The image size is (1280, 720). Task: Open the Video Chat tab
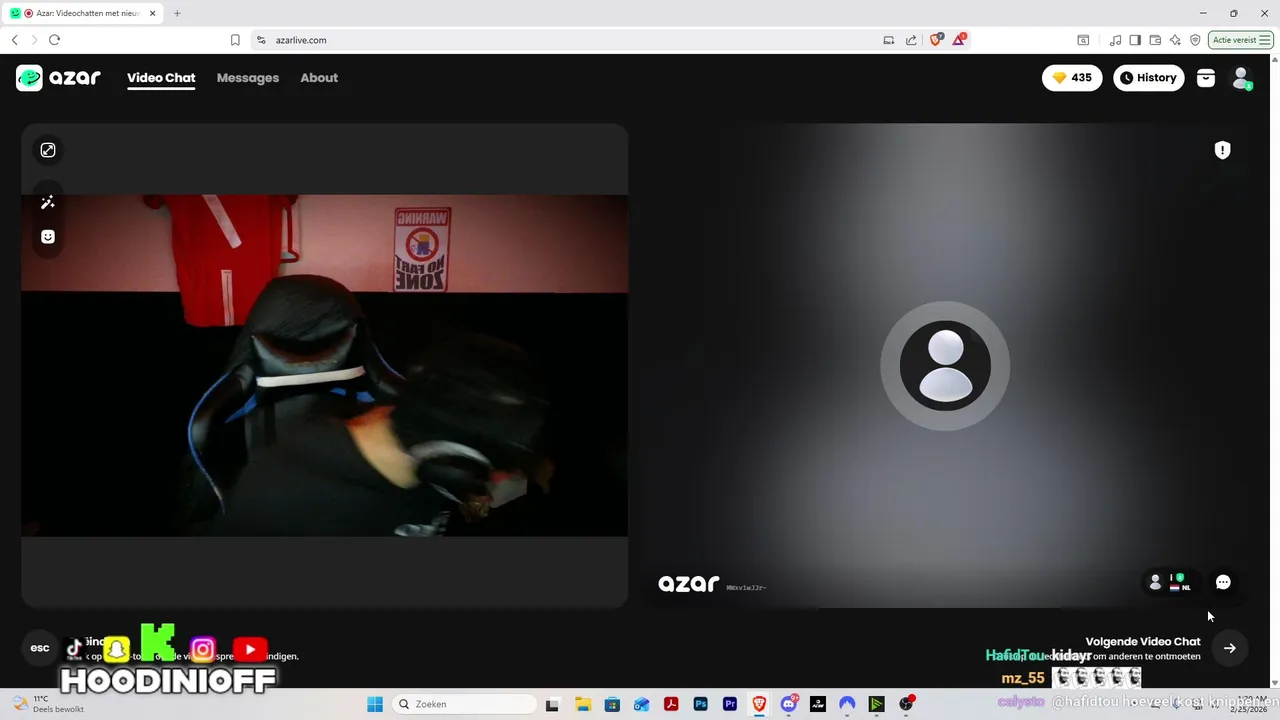161,78
